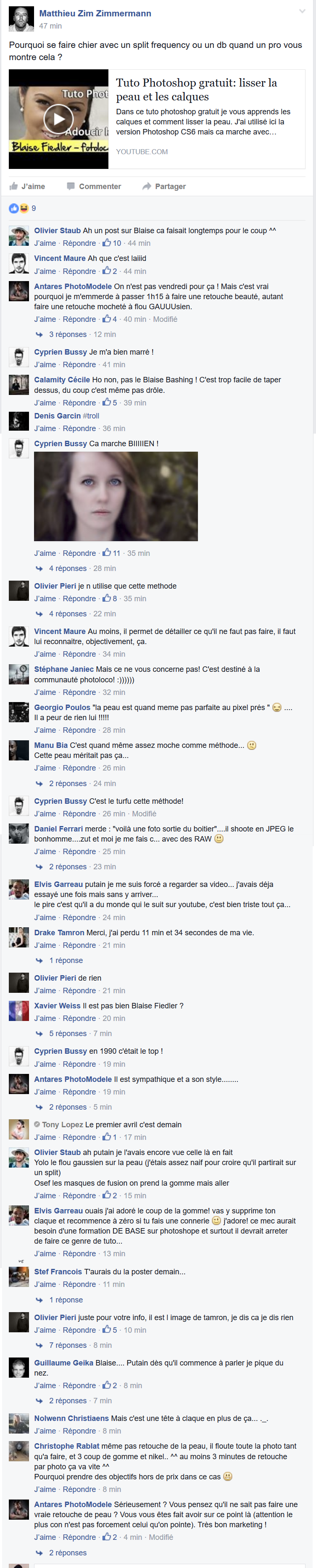
Task: Click like count icon on Olivier Staub's first comment
Action: pos(107,243)
